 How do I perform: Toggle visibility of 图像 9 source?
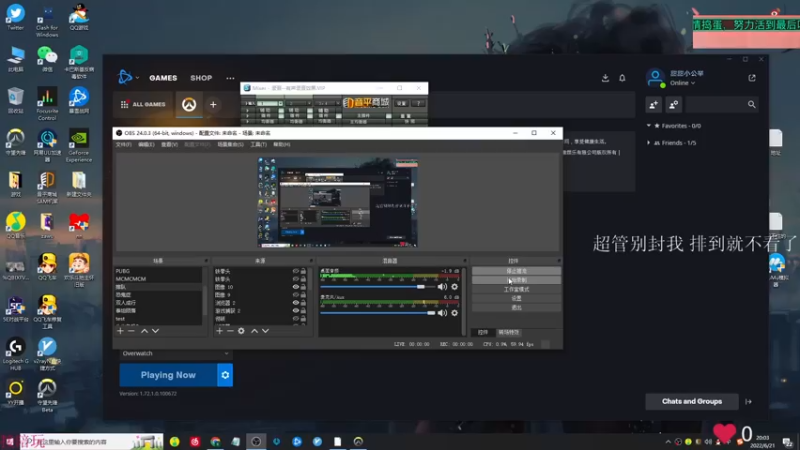click(295, 295)
